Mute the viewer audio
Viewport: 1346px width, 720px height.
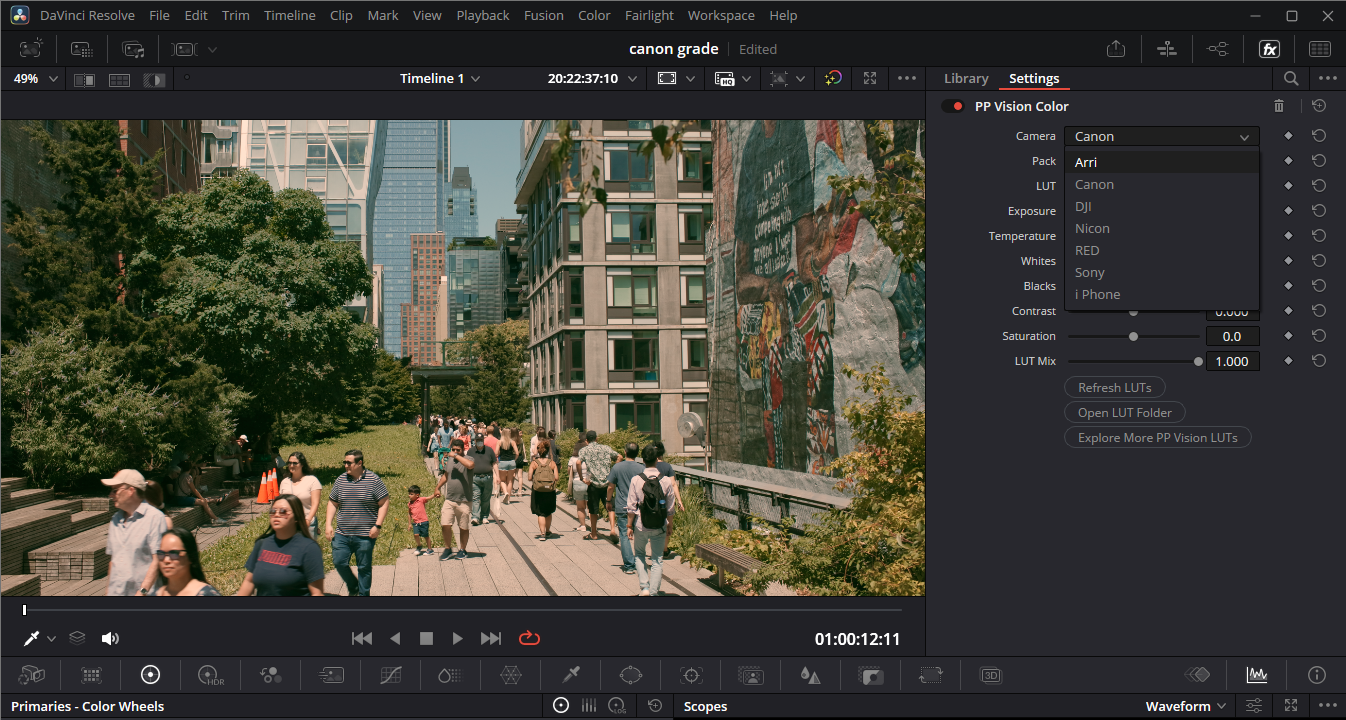point(110,638)
